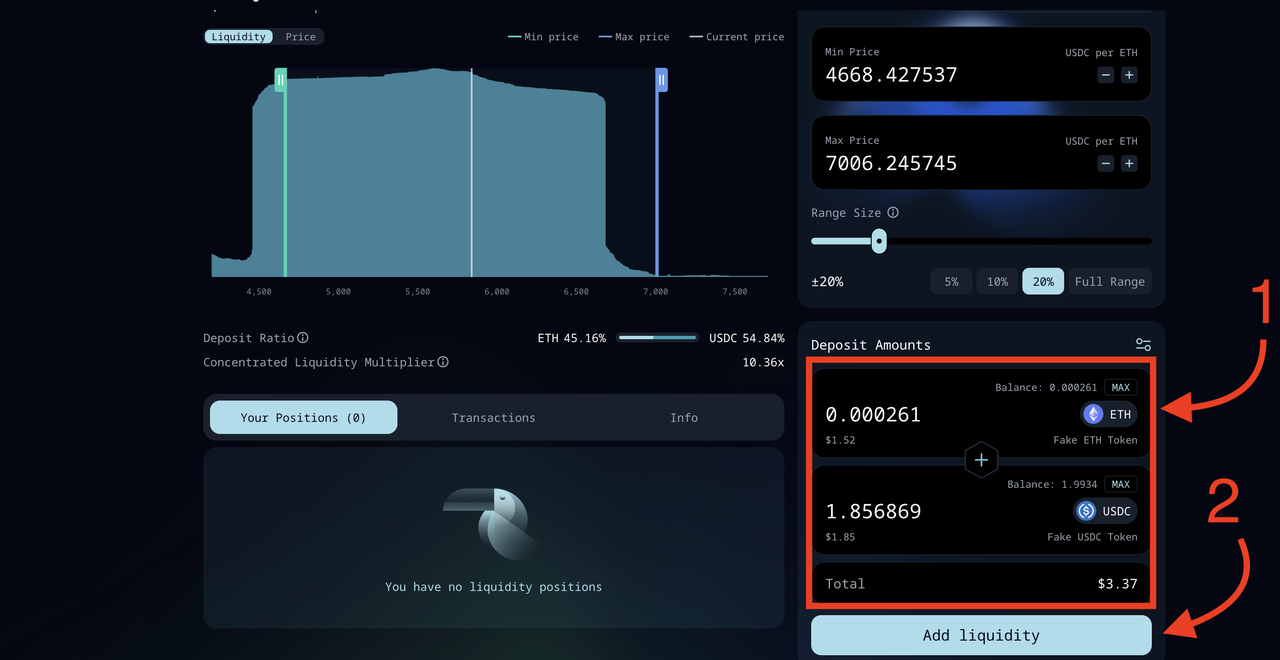Click the "$3.37" total value

[1116, 583]
